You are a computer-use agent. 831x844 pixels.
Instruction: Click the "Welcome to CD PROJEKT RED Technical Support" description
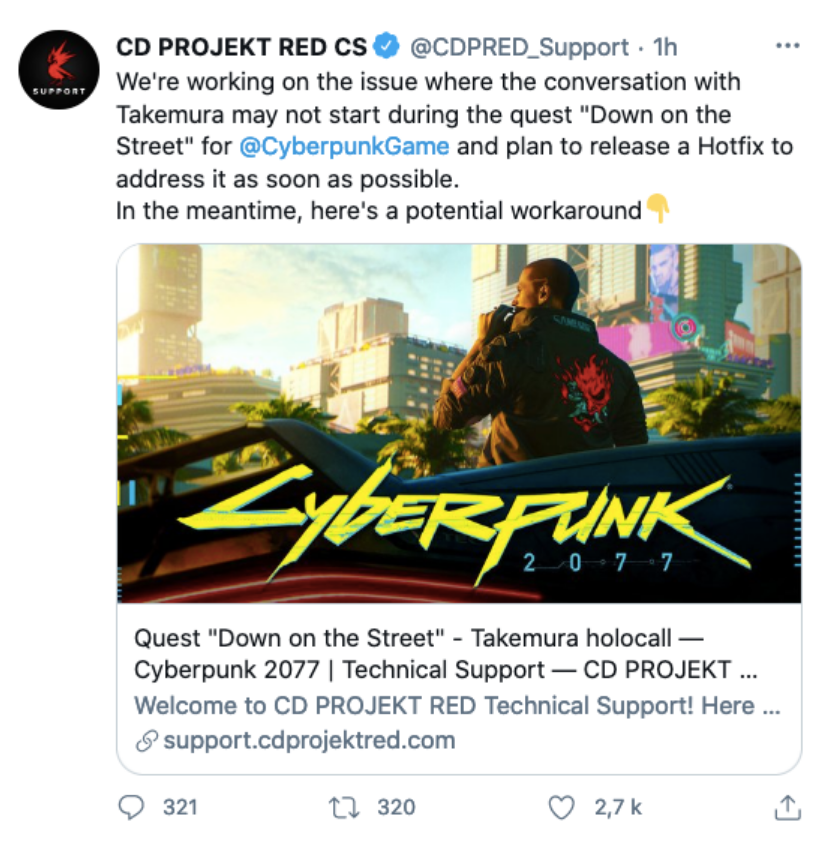coord(456,706)
